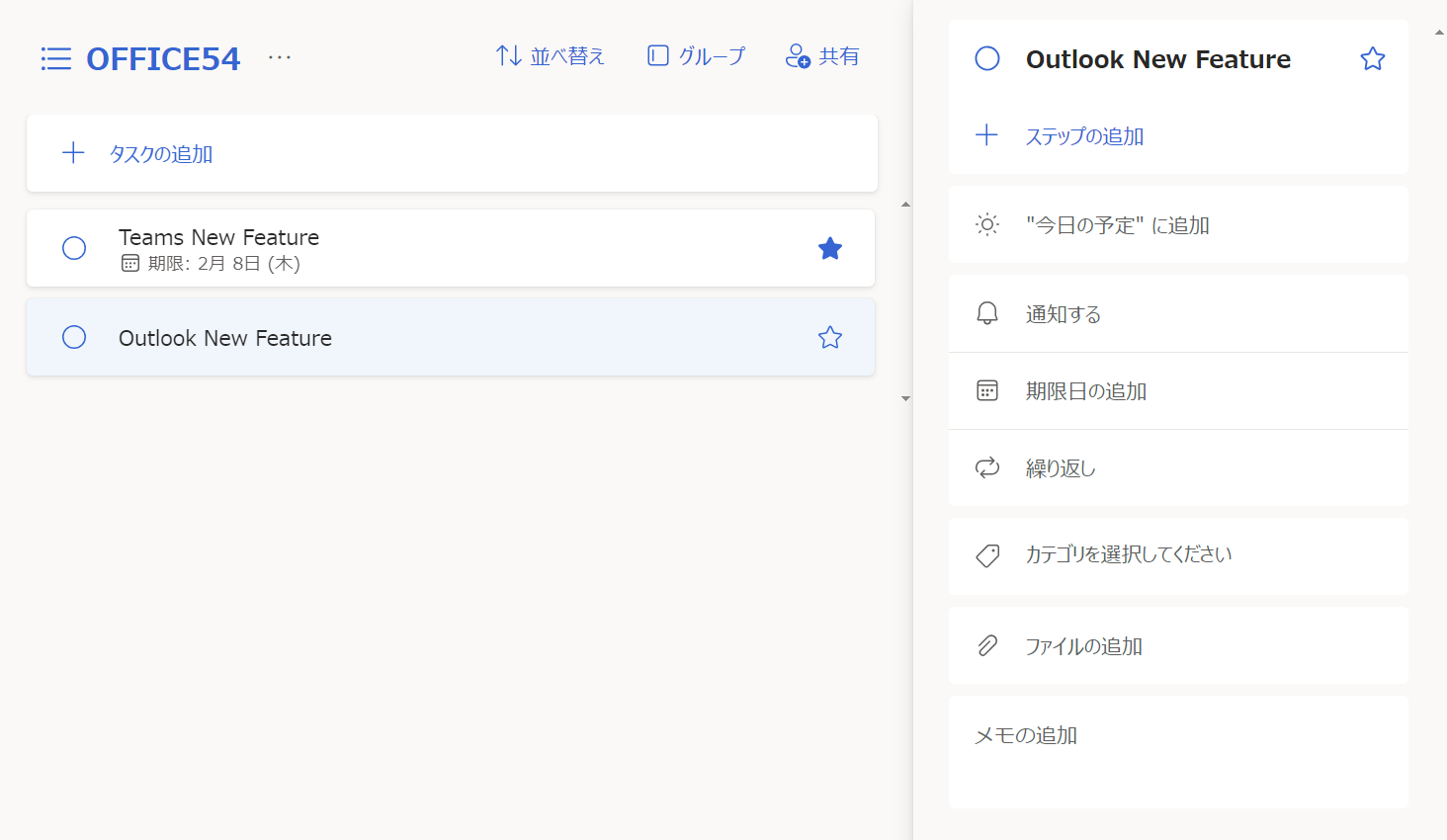The height and width of the screenshot is (840, 1447).
Task: Click the plus icon for ステップの追加
Action: click(x=986, y=135)
